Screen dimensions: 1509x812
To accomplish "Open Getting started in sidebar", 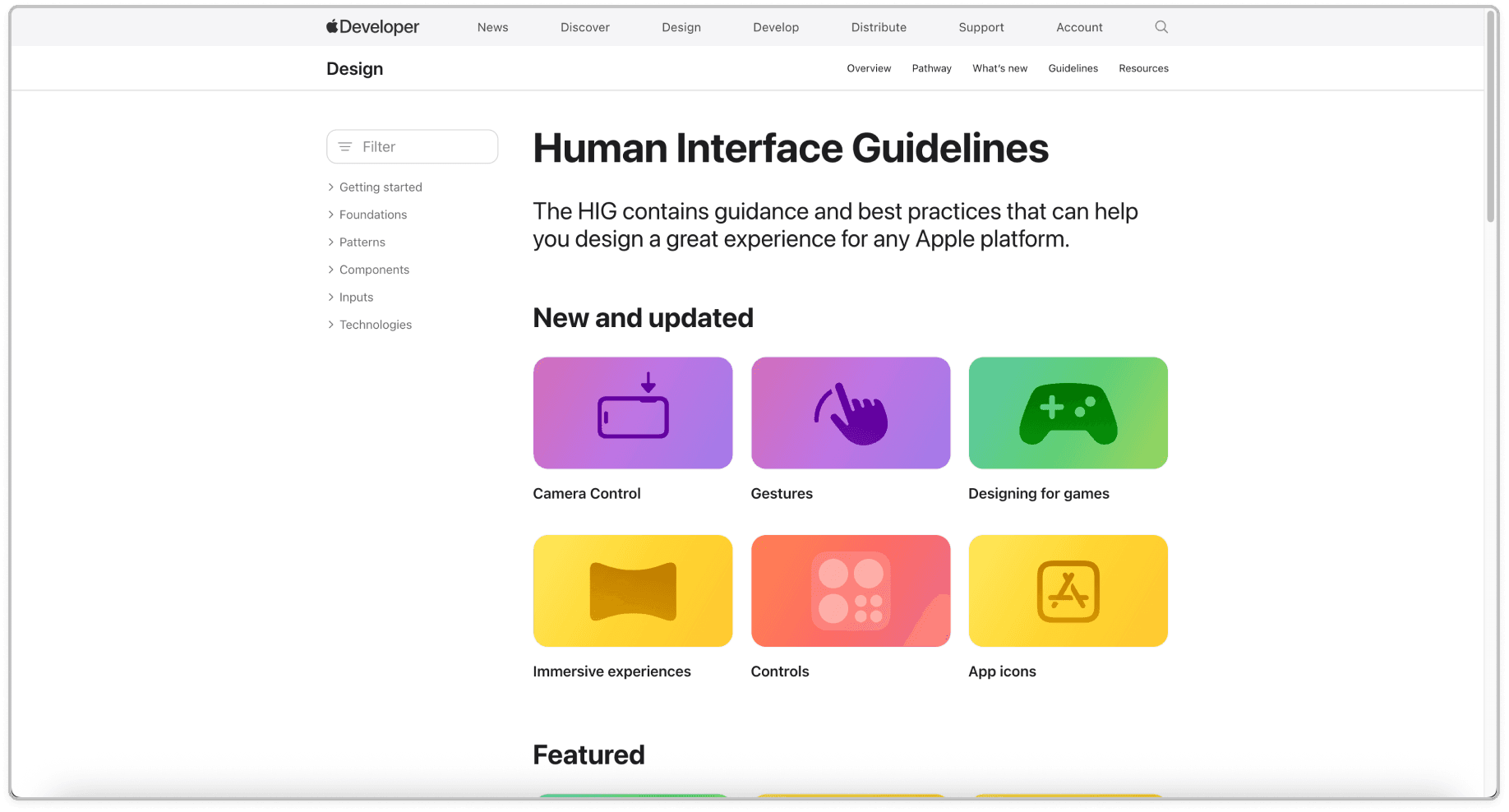I will point(381,187).
